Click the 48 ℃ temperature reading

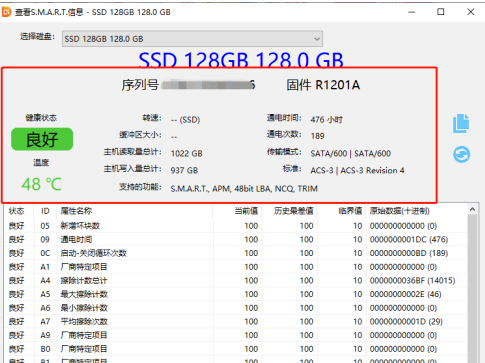pyautogui.click(x=42, y=184)
